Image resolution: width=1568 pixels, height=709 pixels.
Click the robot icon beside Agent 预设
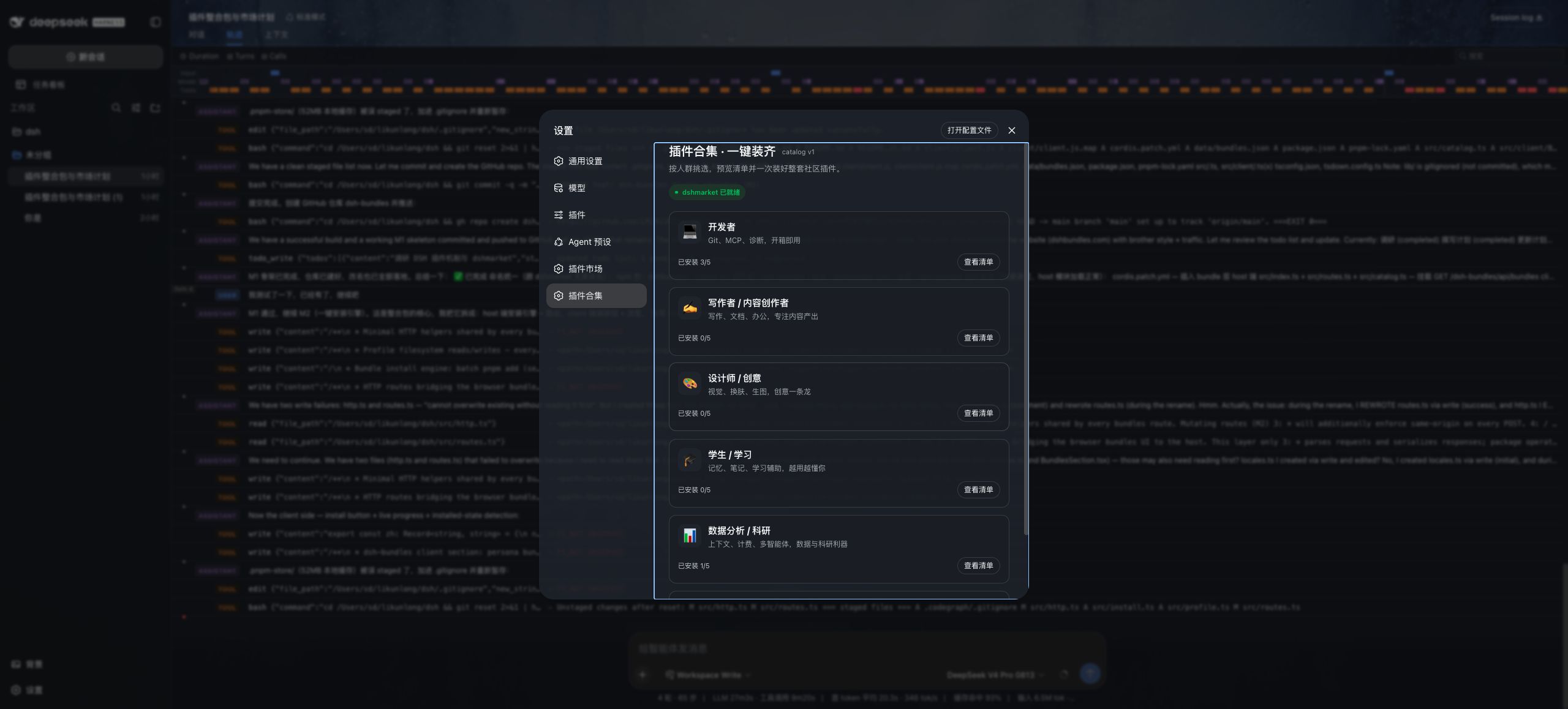pos(559,242)
